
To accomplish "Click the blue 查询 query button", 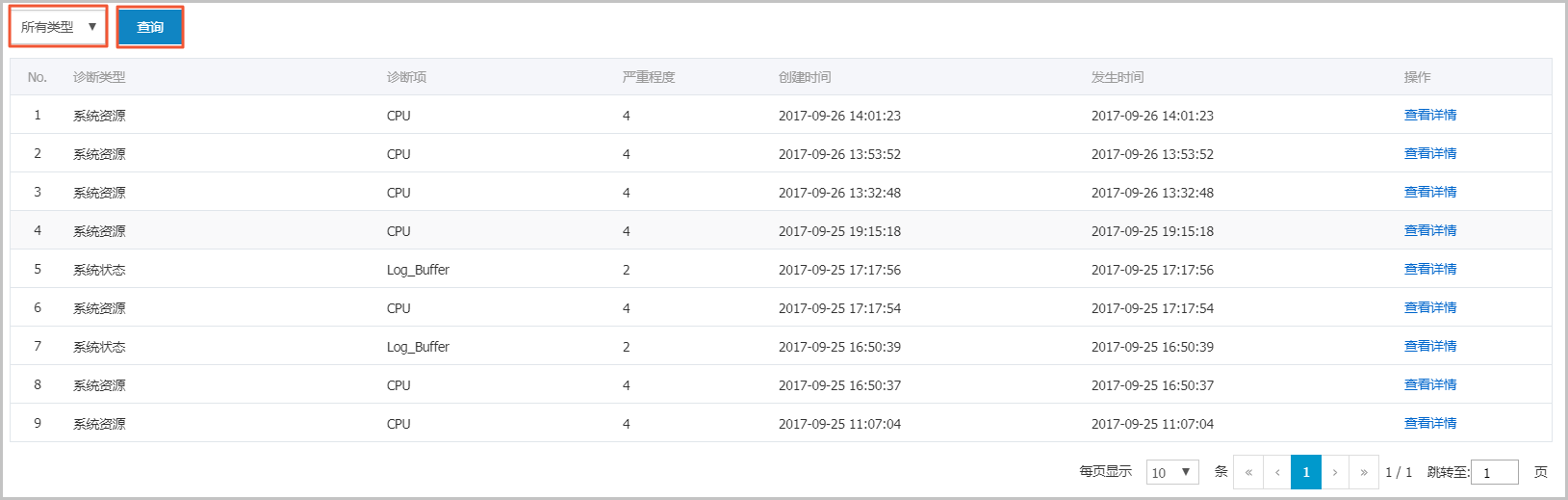I will coord(150,27).
